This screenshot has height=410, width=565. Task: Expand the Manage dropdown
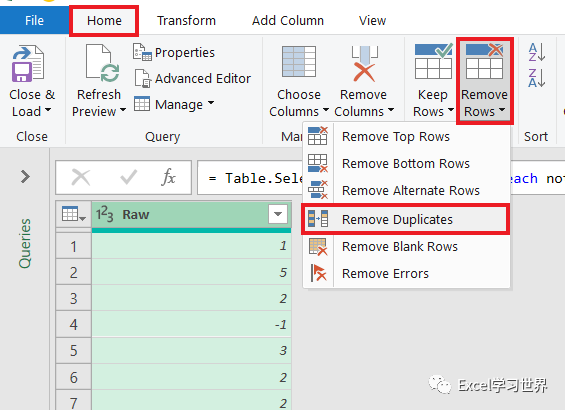pos(174,104)
